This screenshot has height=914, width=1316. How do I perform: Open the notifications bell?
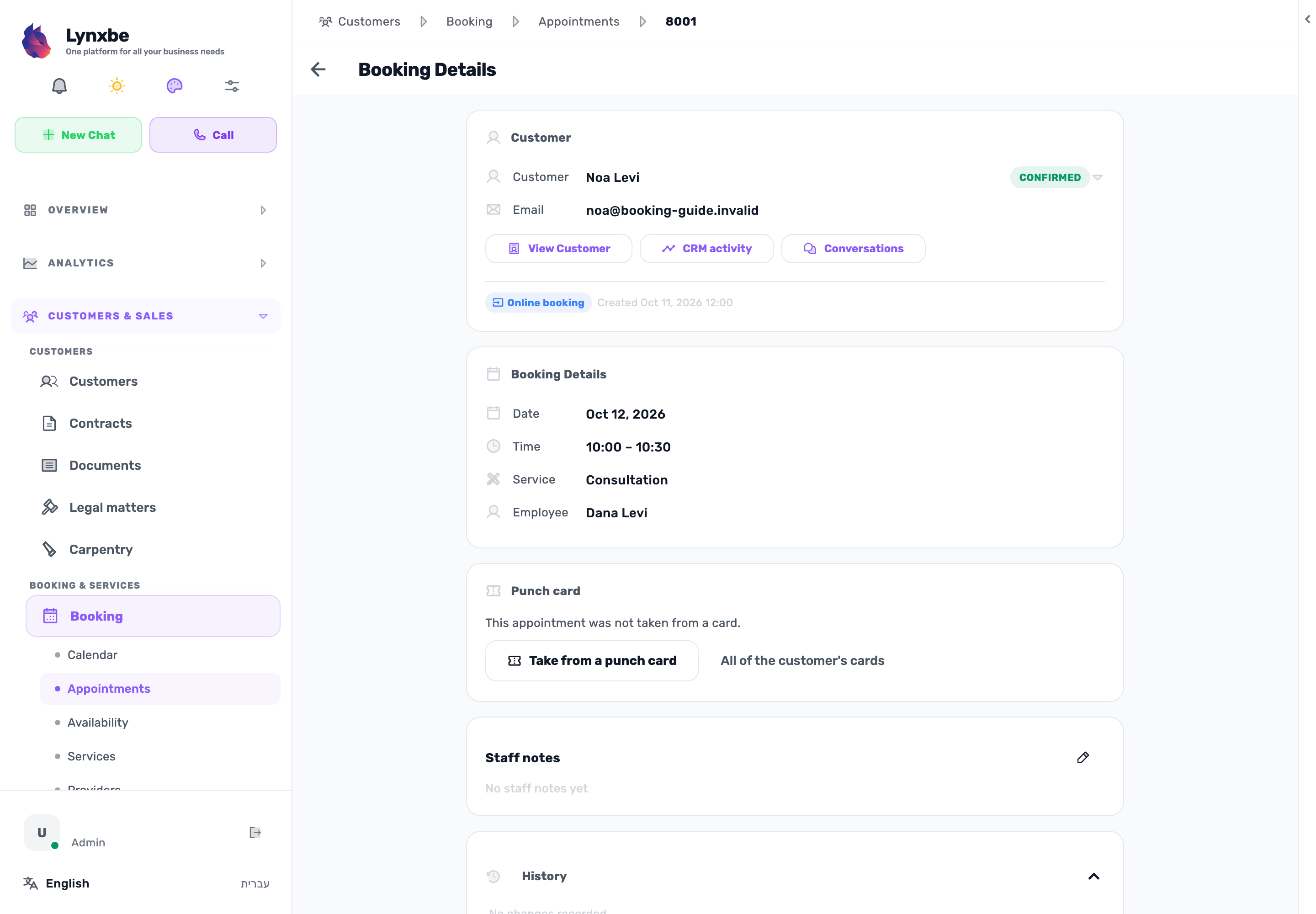(x=59, y=86)
